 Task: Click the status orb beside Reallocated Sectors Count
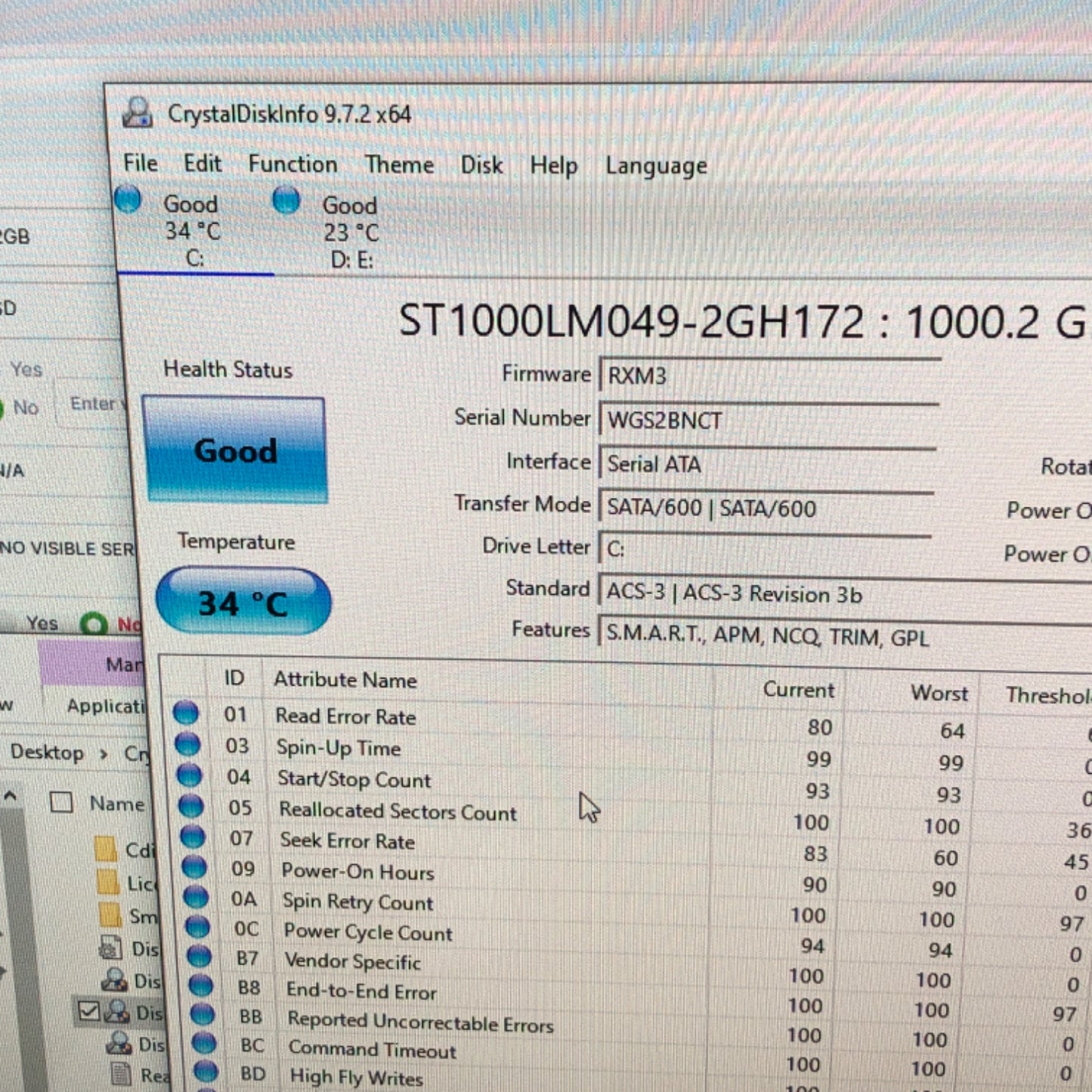pyautogui.click(x=190, y=806)
